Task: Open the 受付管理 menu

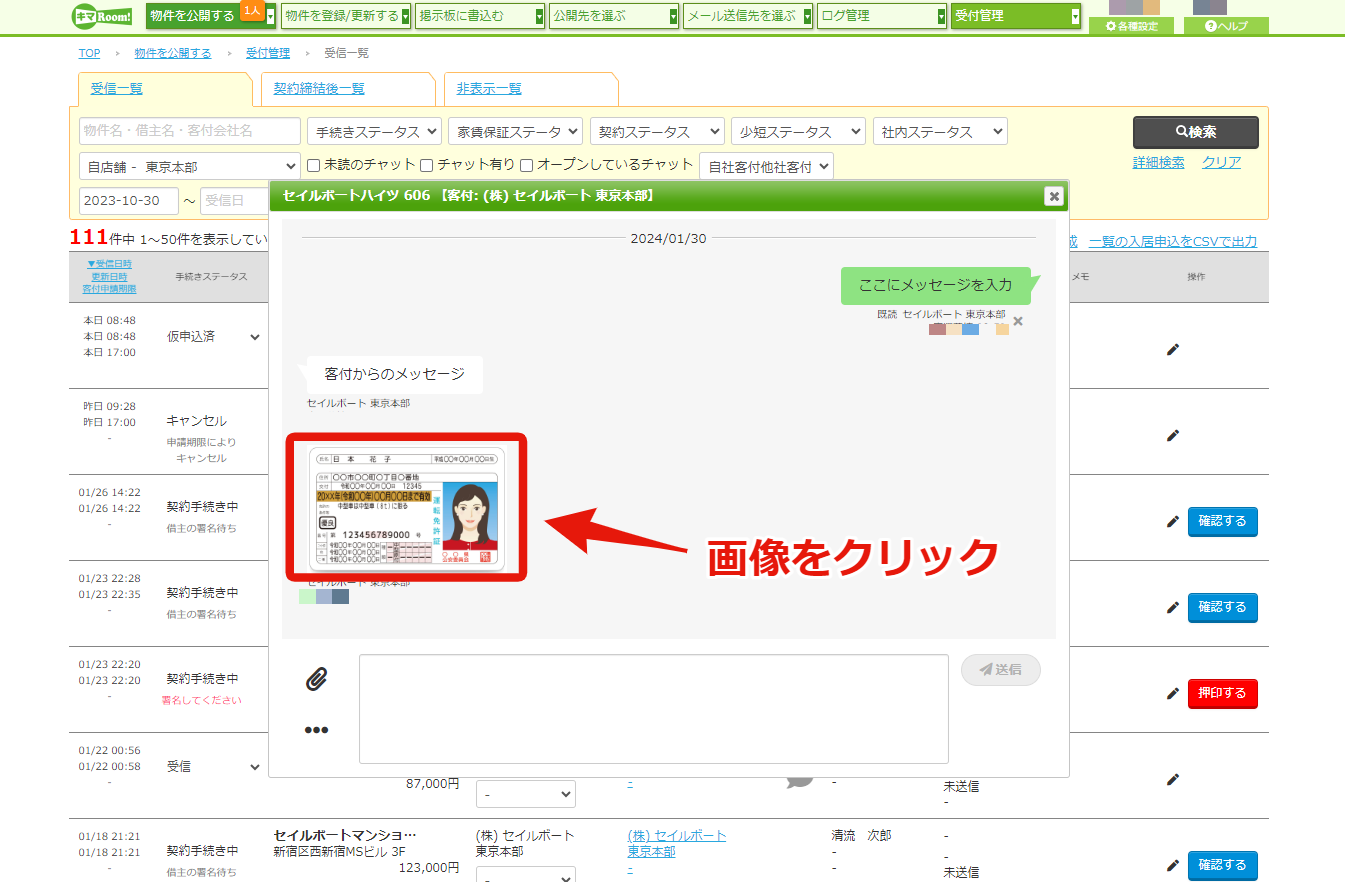Action: 1016,16
